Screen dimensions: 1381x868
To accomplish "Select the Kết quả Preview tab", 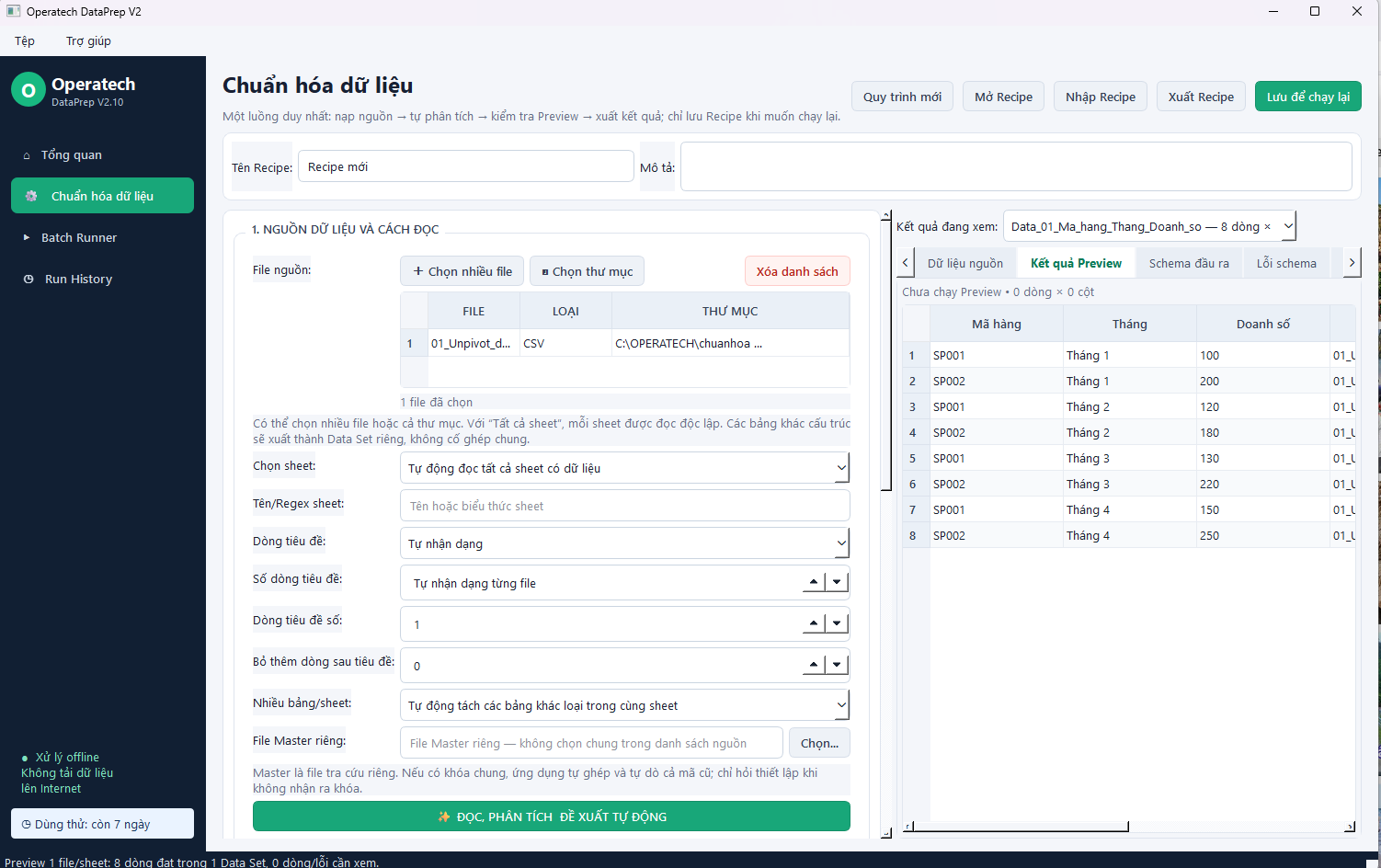I will [x=1076, y=263].
